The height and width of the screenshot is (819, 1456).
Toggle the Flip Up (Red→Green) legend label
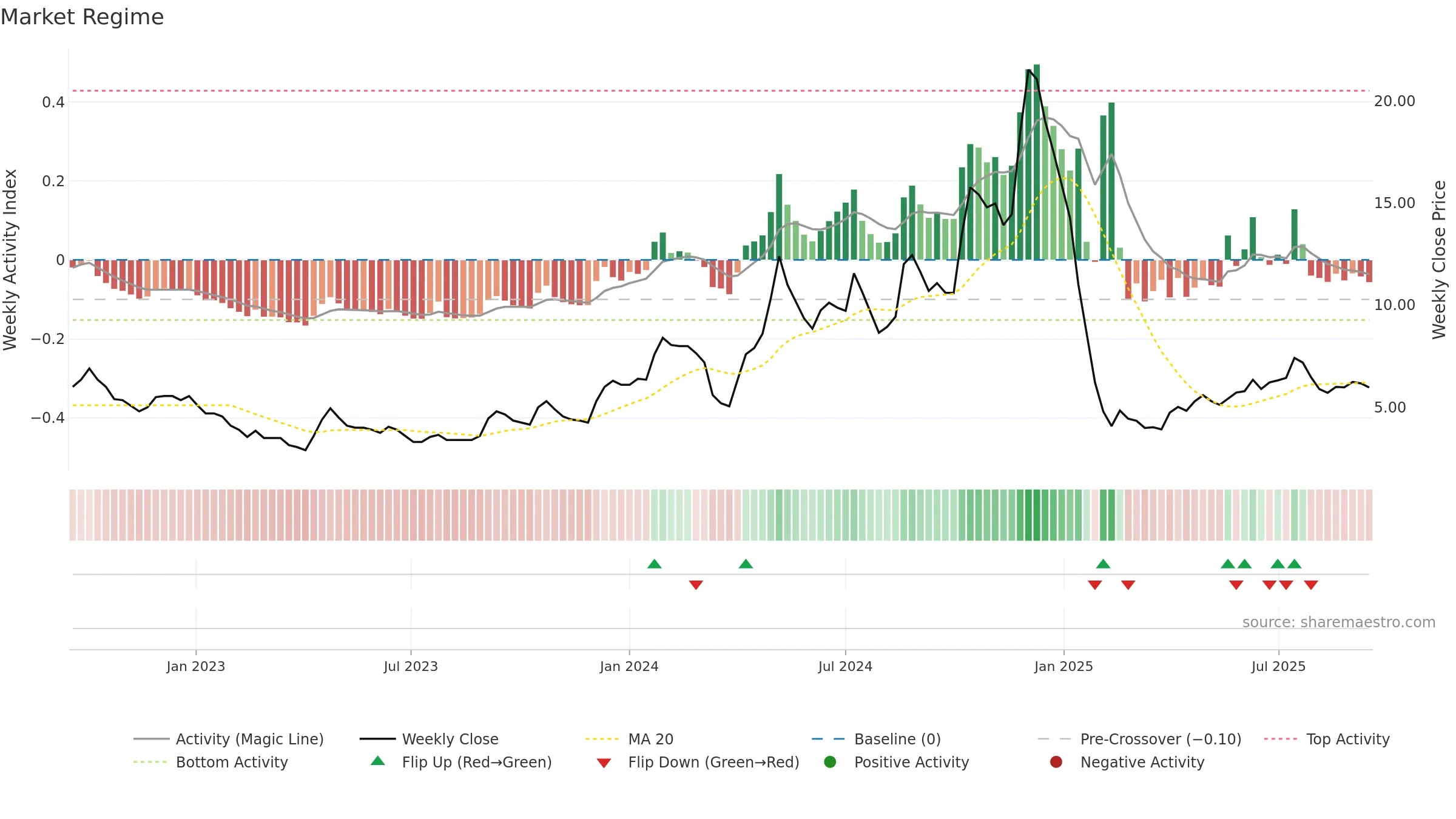tap(477, 762)
